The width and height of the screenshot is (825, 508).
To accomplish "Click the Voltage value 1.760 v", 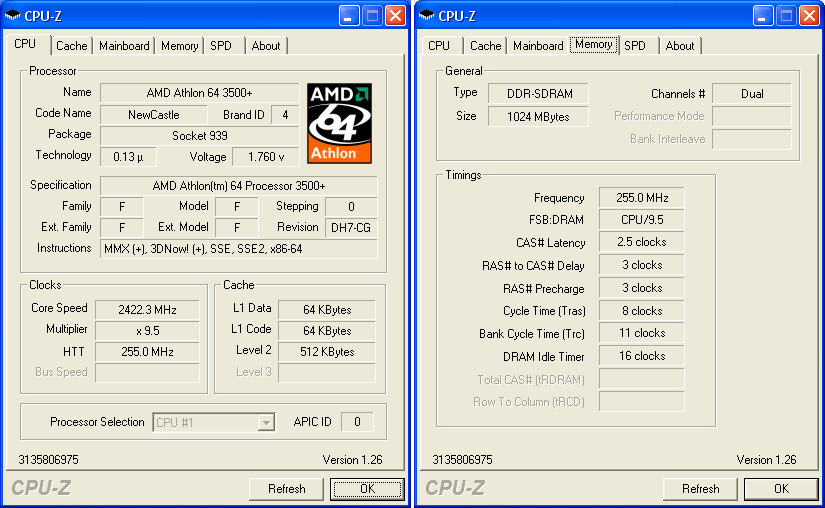I will pos(266,157).
